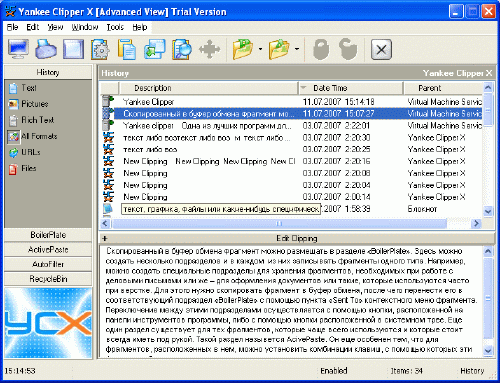Select the New Clipping row at 2:20:16
The width and height of the screenshot is (500, 383).
point(292,161)
